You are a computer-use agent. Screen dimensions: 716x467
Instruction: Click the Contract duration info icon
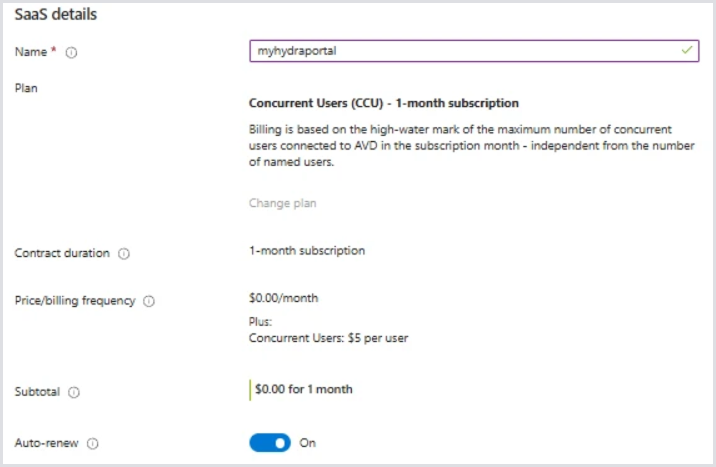click(124, 254)
